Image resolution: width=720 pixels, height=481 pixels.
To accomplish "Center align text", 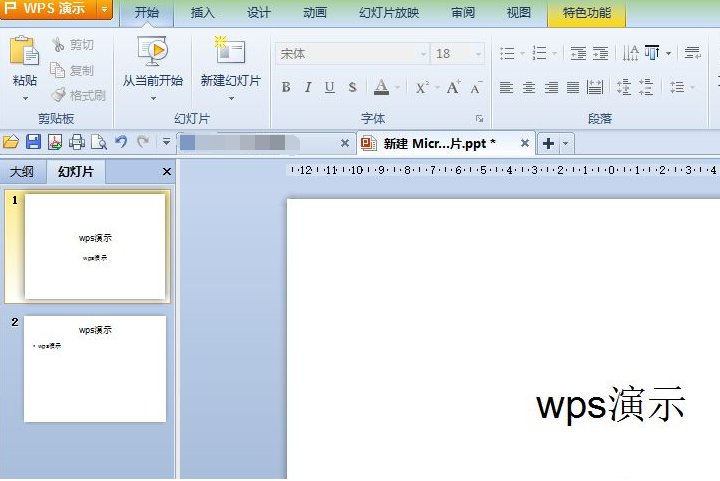I will coord(529,87).
